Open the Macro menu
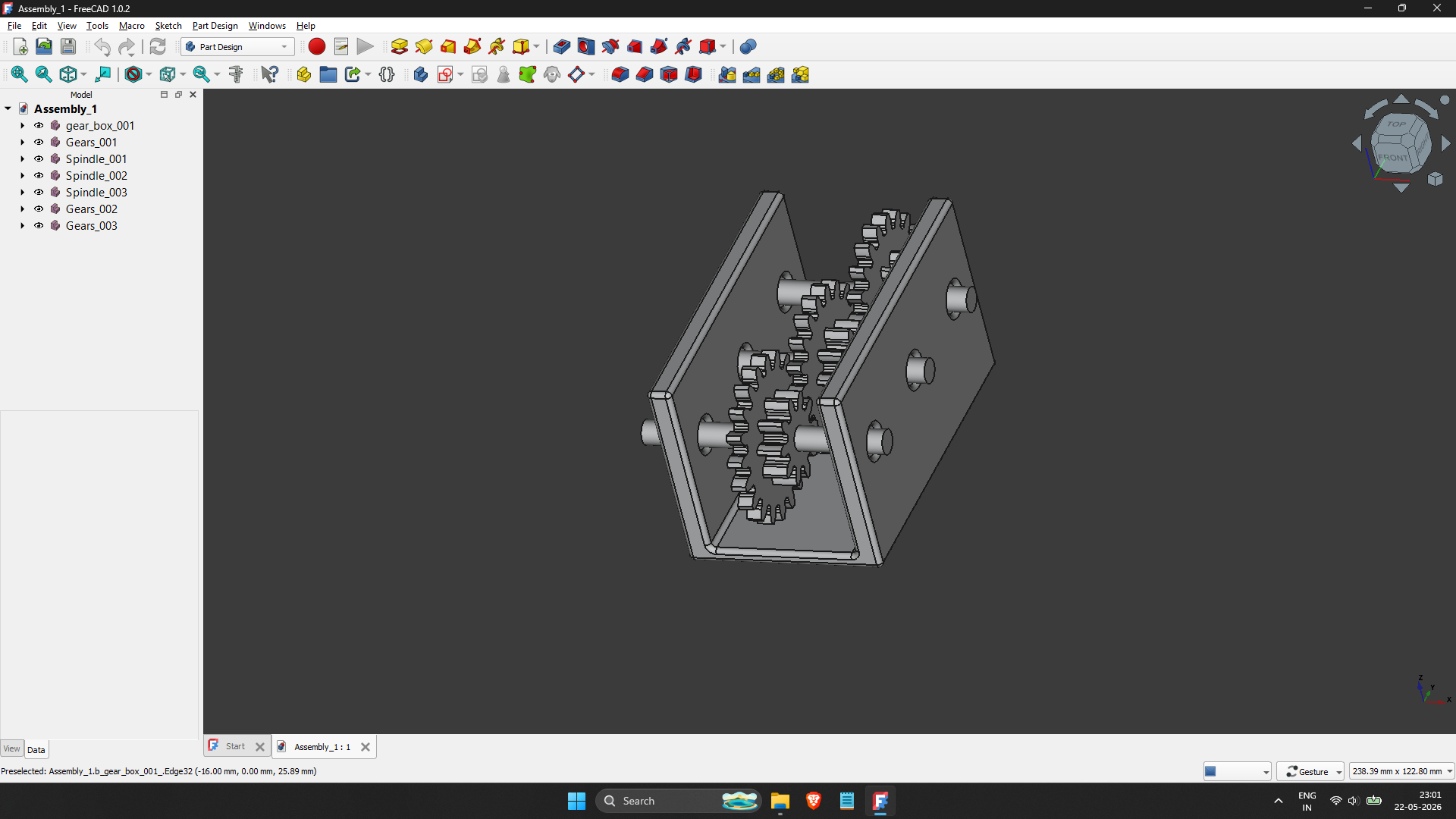 (131, 26)
